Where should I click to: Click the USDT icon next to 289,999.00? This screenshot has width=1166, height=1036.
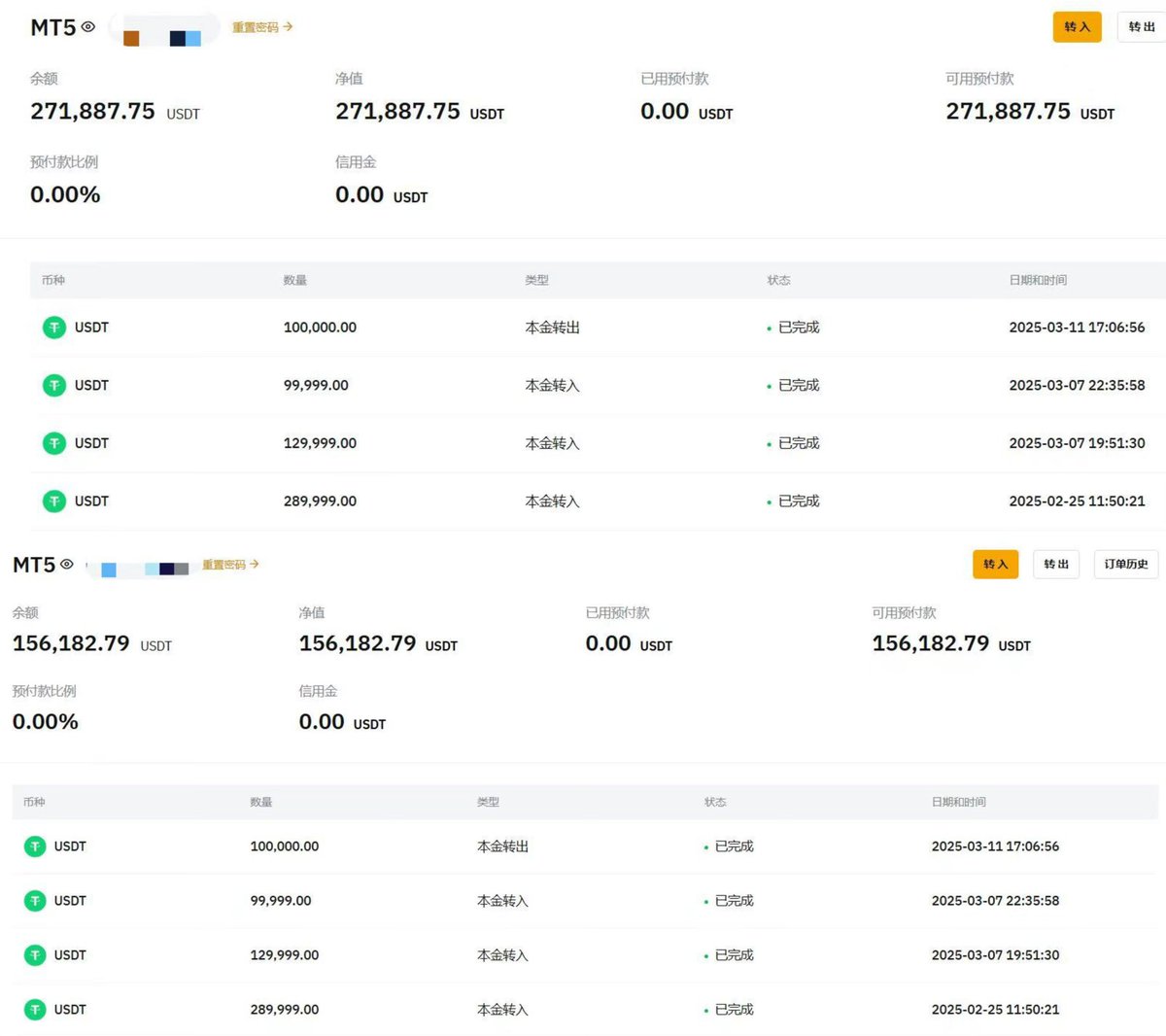coord(53,501)
